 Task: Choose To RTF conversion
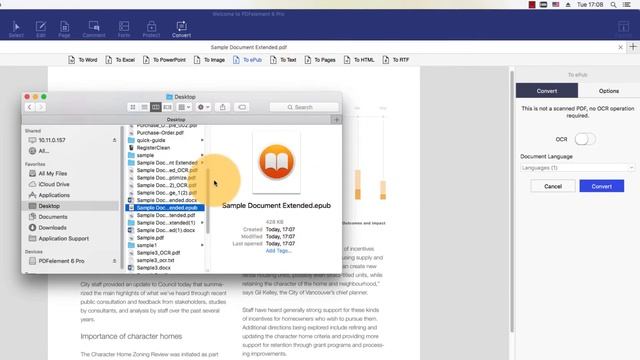[x=396, y=60]
